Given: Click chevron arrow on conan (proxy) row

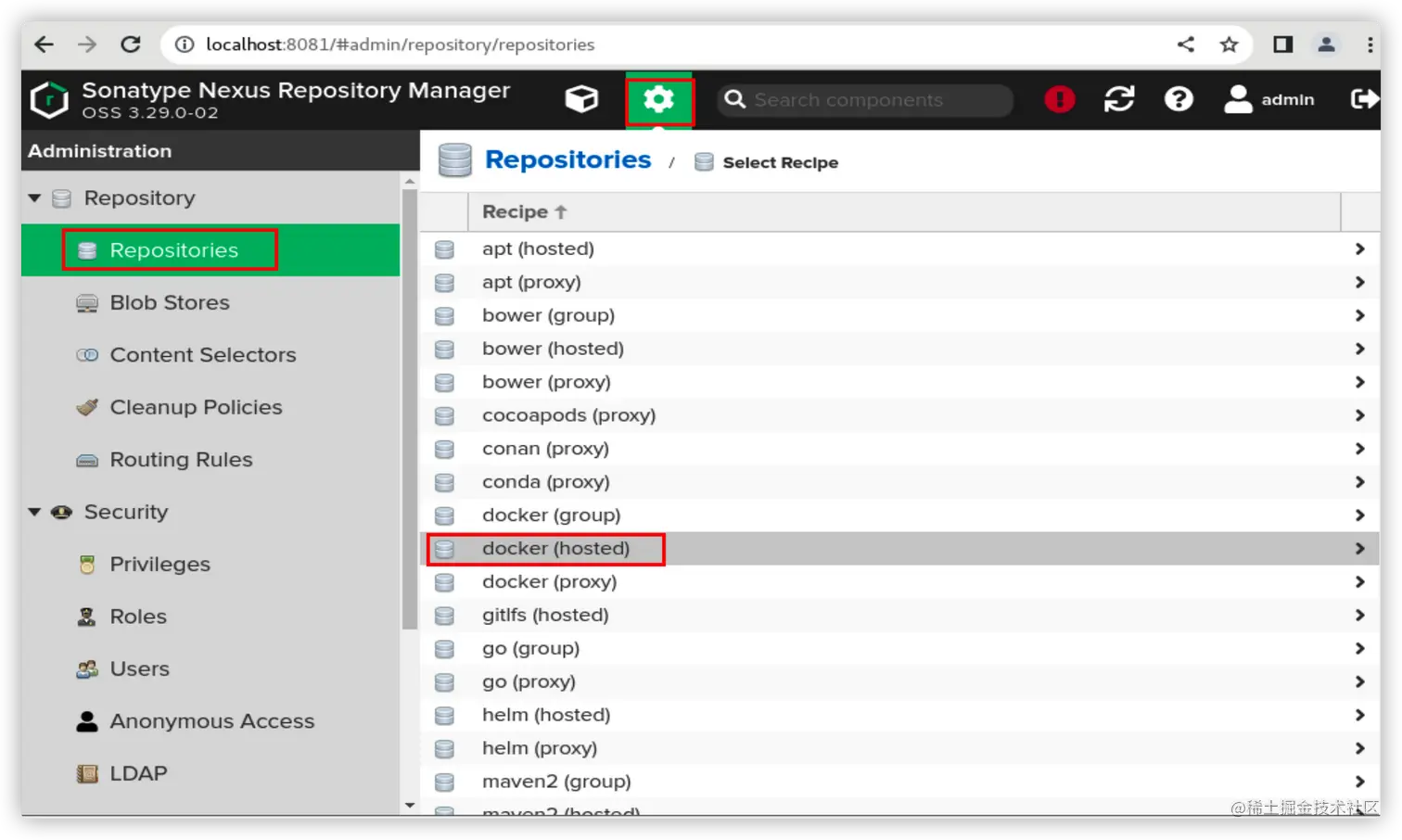Looking at the screenshot, I should (x=1359, y=449).
